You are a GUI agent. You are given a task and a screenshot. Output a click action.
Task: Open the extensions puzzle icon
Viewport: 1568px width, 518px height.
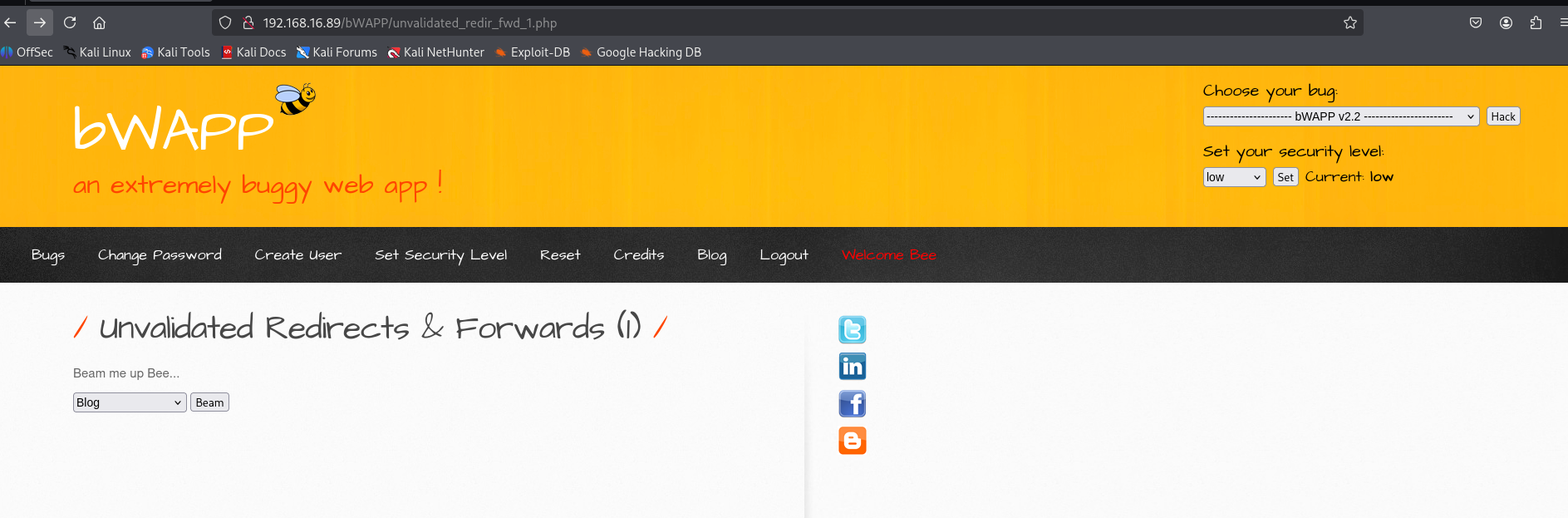pyautogui.click(x=1536, y=22)
